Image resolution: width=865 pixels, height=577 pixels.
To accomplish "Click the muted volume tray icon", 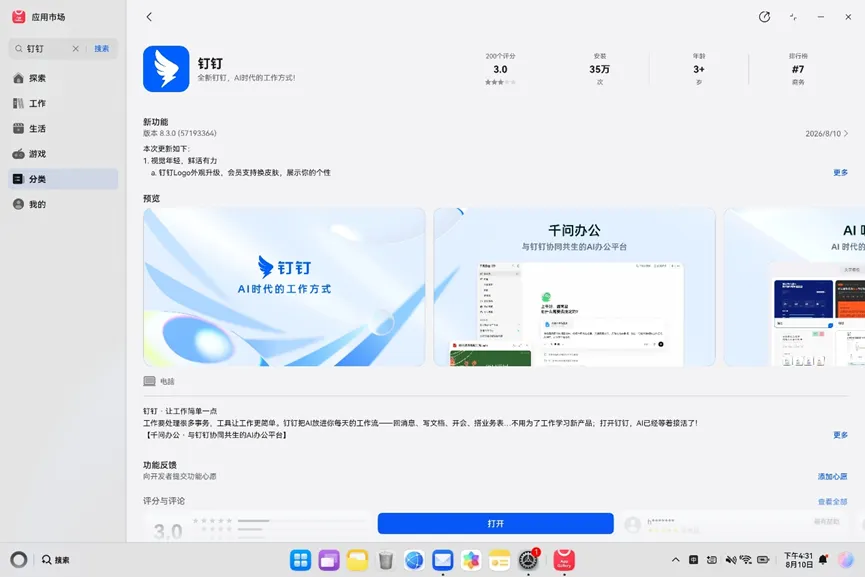I will tap(730, 560).
